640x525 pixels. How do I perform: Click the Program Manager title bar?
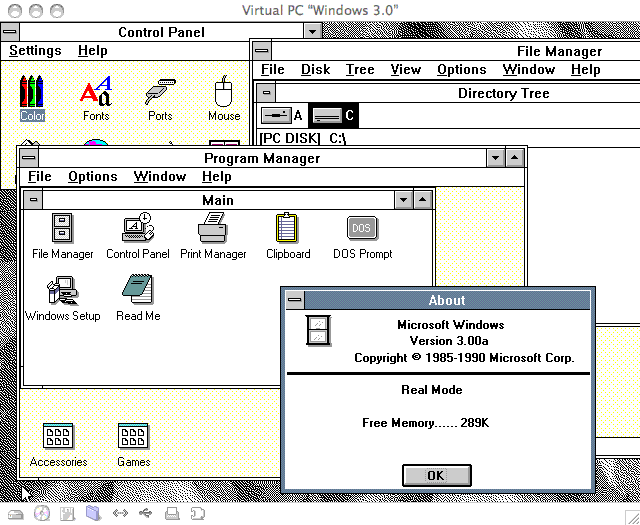pos(262,158)
